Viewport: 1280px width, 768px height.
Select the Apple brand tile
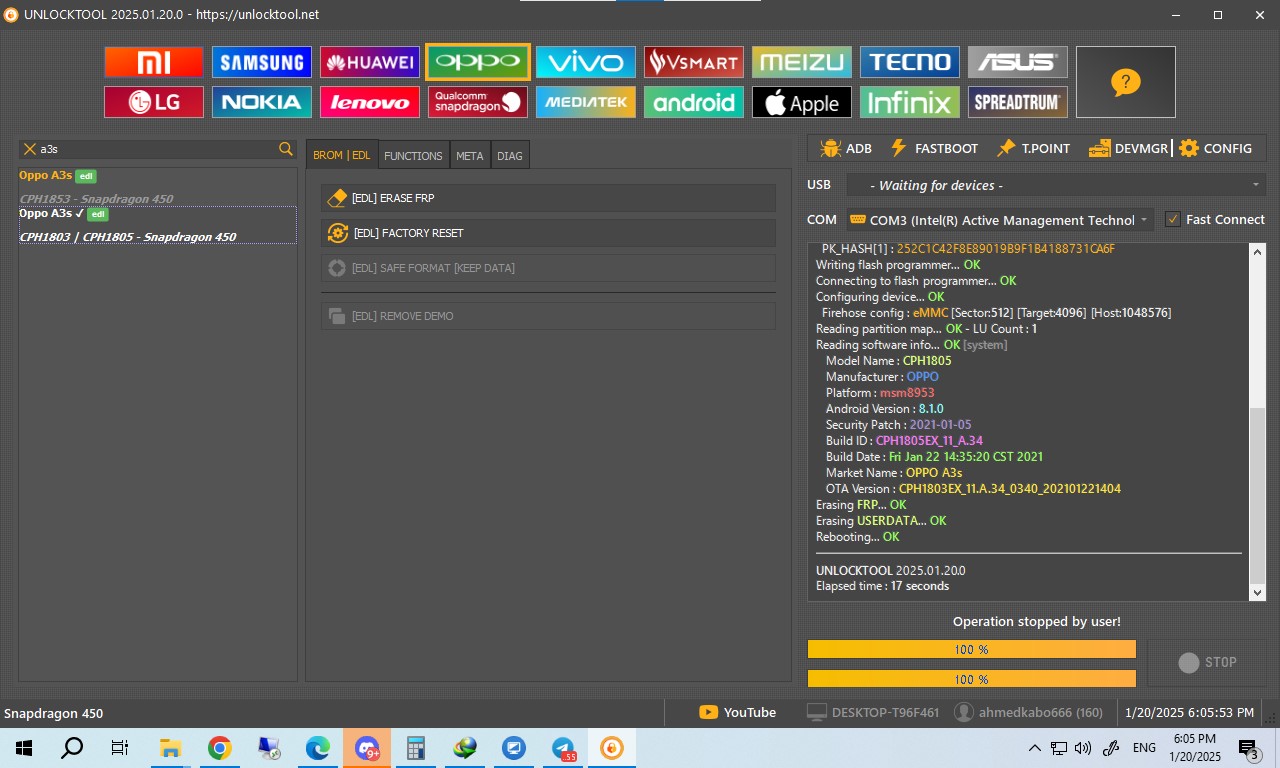(x=802, y=102)
